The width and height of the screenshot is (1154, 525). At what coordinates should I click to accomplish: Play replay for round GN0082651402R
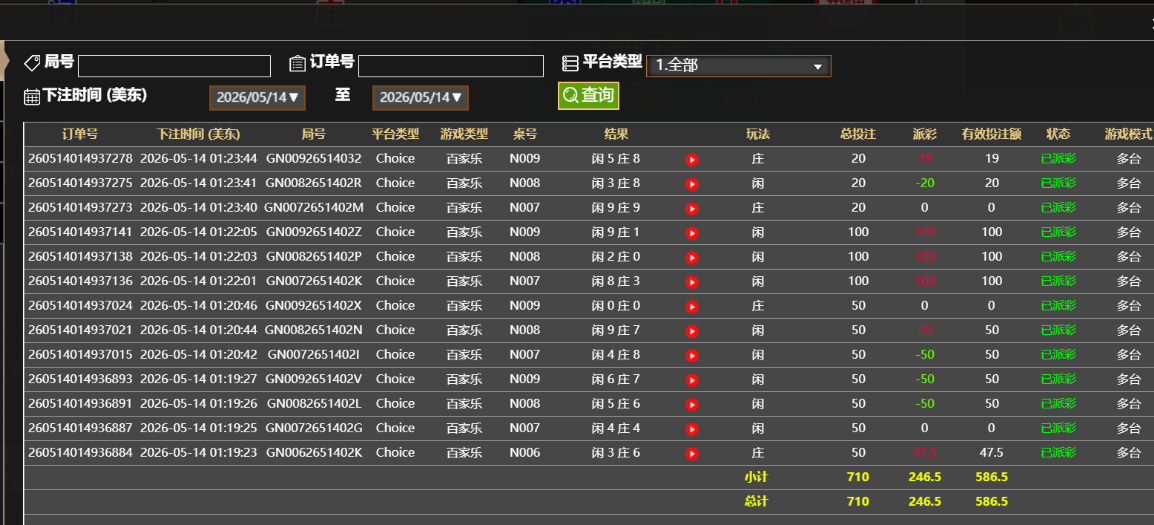point(692,184)
